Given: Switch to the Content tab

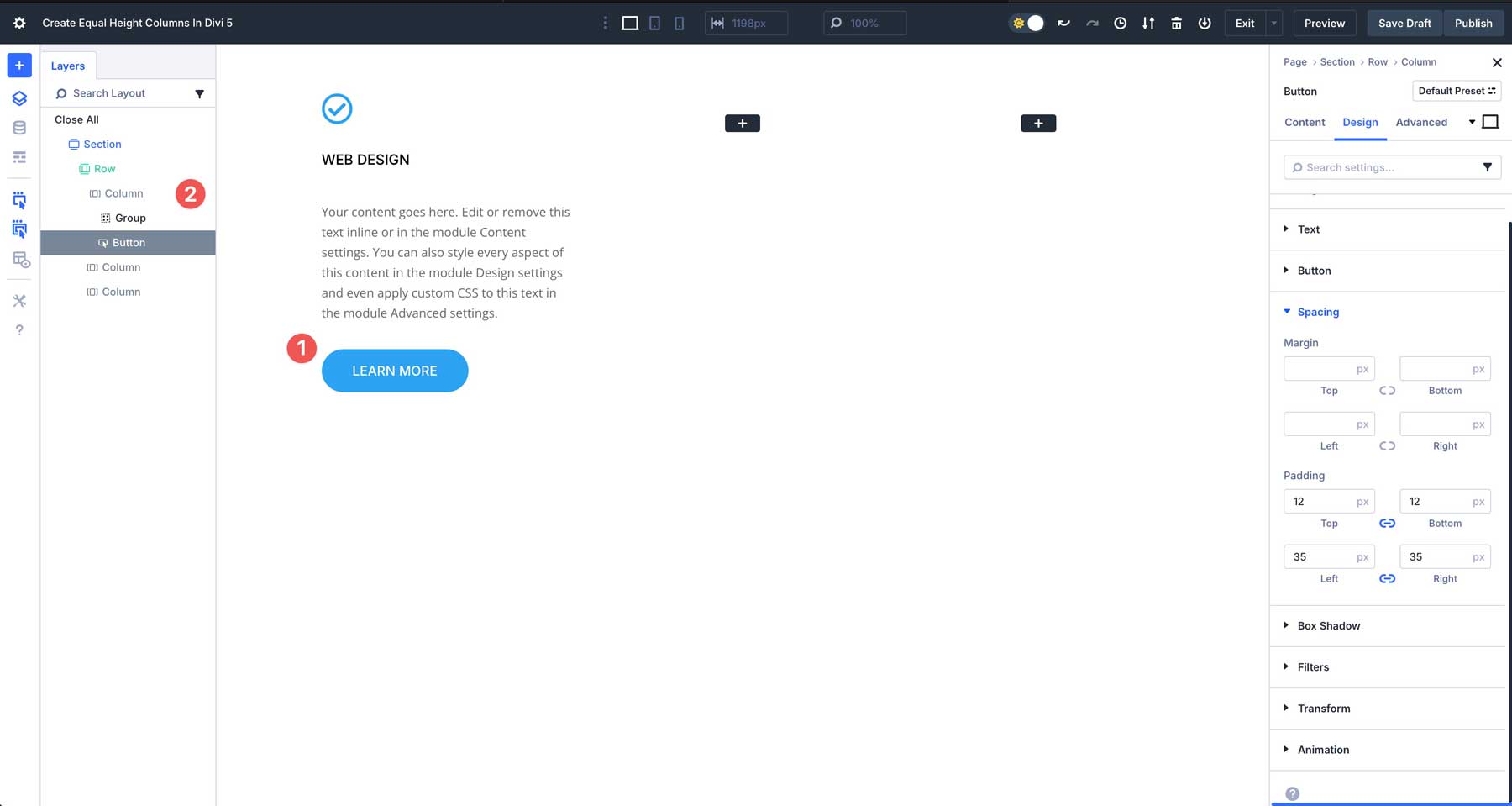Looking at the screenshot, I should [1305, 122].
